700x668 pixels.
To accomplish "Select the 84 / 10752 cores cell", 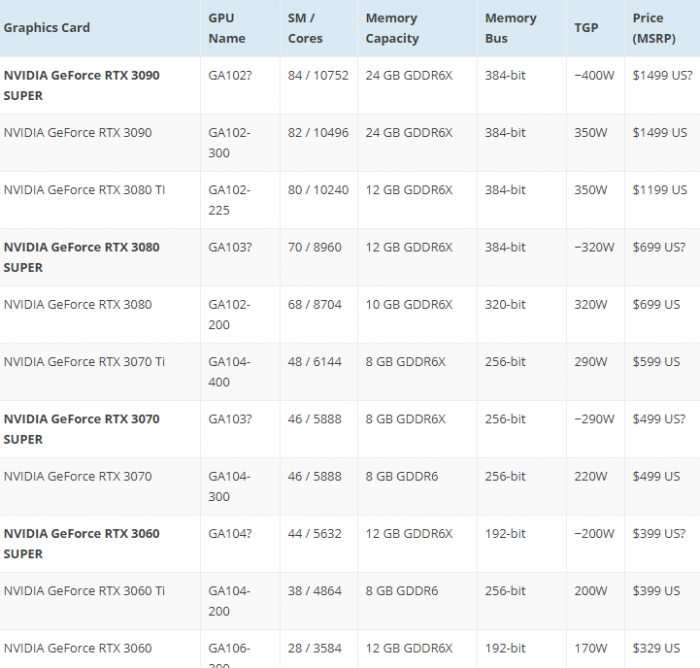I will click(x=318, y=75).
